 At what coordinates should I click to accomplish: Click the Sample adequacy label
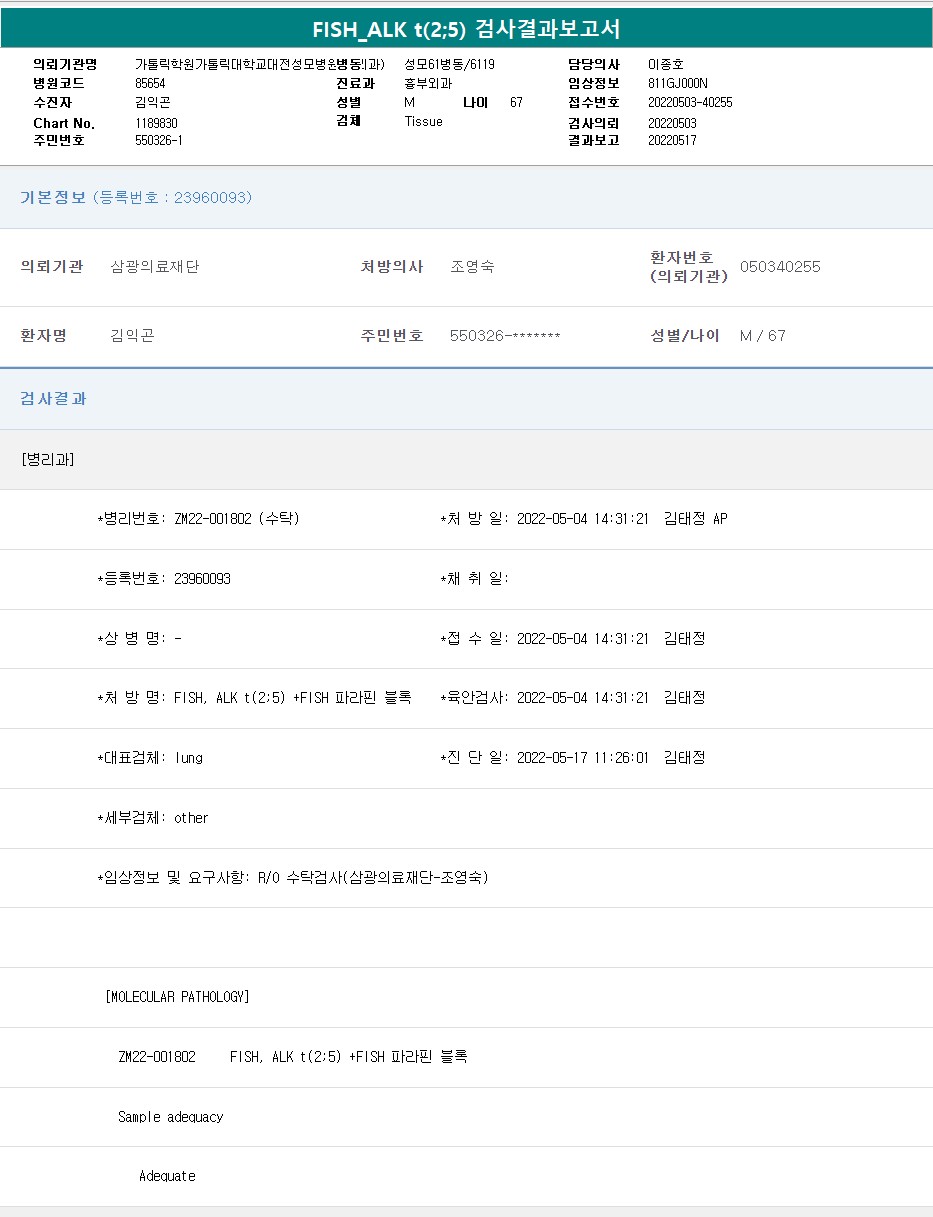click(x=170, y=1117)
